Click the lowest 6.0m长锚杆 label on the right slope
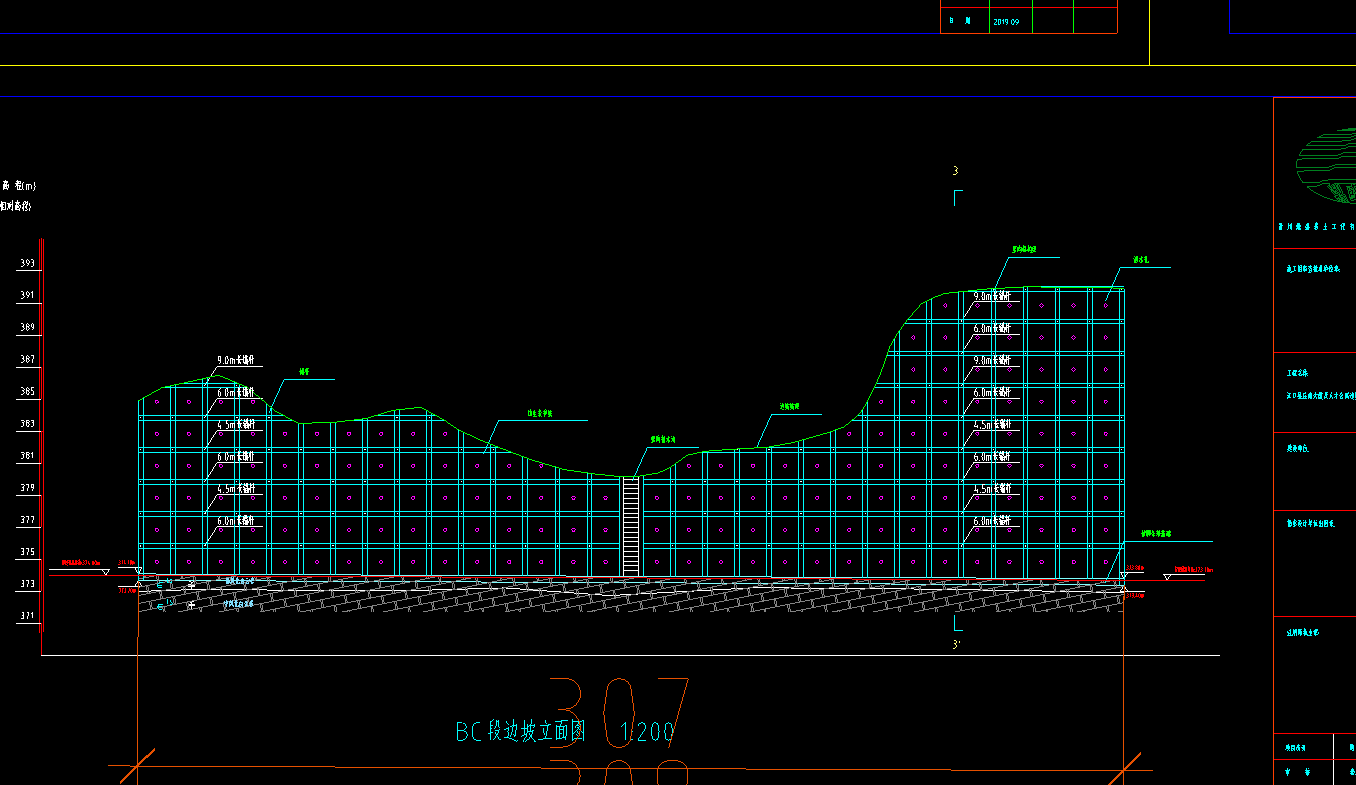The width and height of the screenshot is (1356, 785). click(992, 521)
